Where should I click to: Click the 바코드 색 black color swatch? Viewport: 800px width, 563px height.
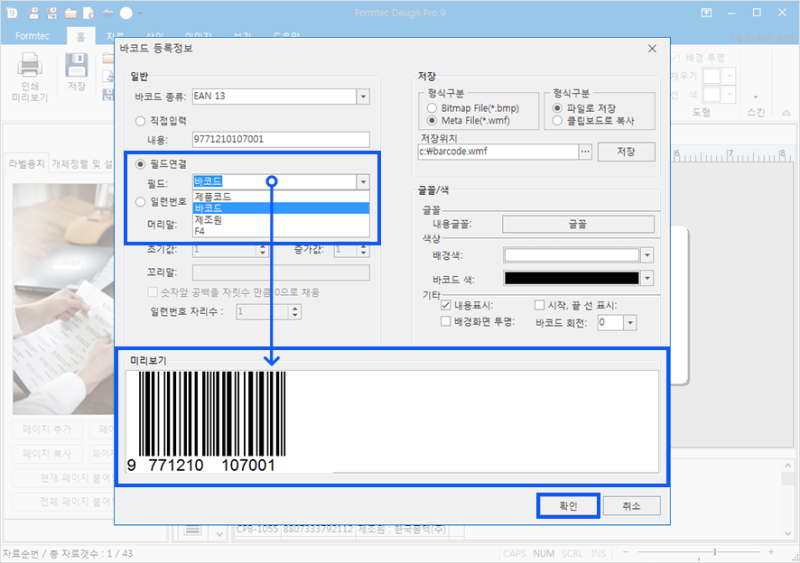coord(571,278)
